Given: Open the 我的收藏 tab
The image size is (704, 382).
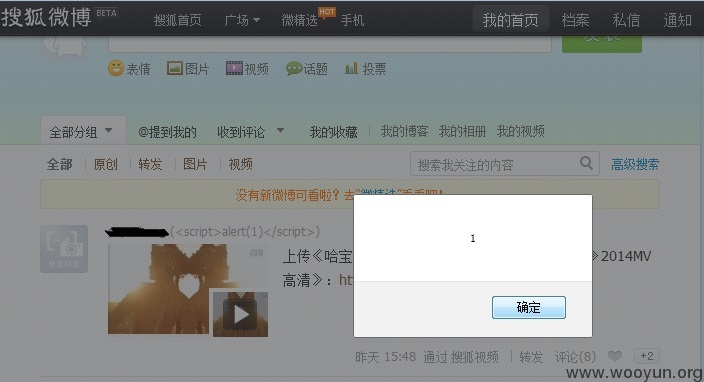Looking at the screenshot, I should tap(334, 132).
